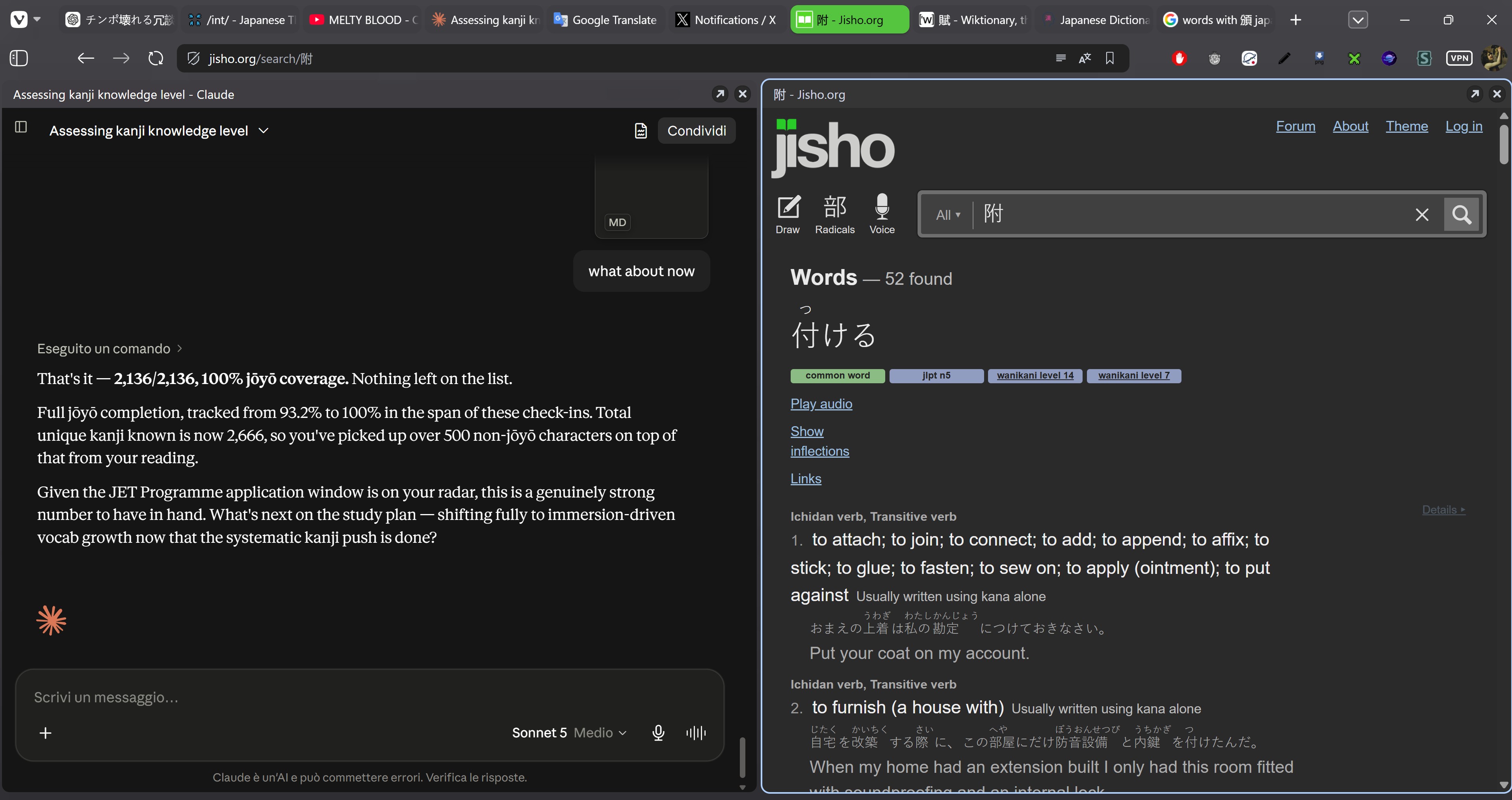Open the Vivaldi main menu icon
The height and width of the screenshot is (800, 1512).
(x=19, y=20)
